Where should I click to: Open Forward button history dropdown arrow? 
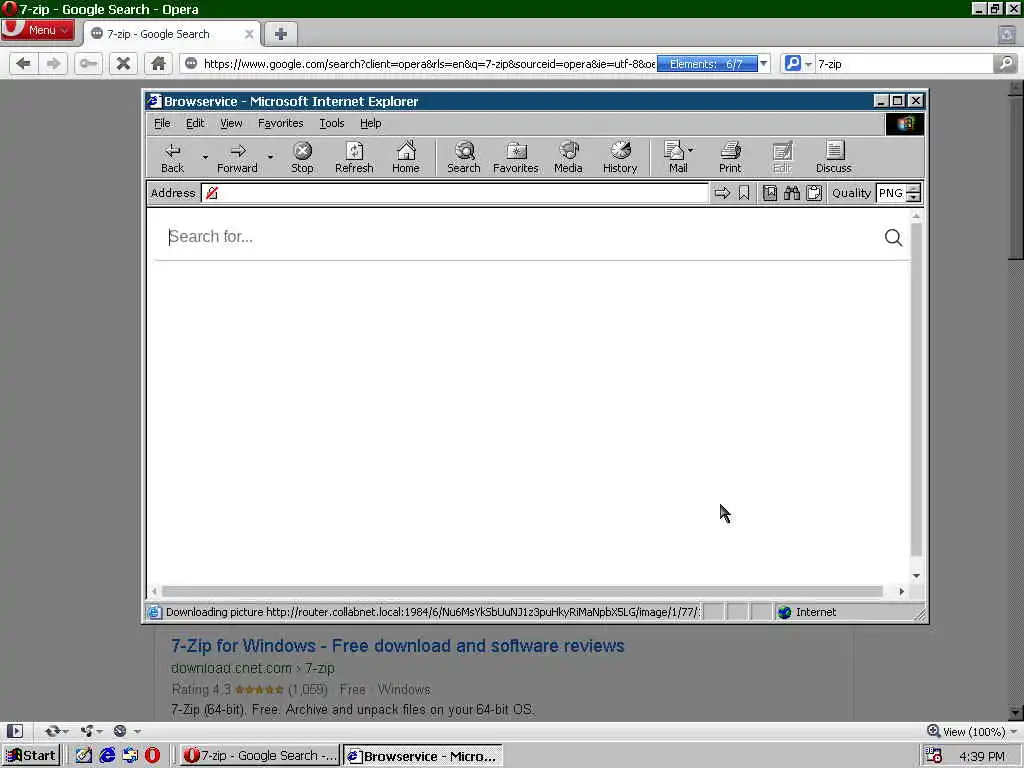tap(270, 158)
